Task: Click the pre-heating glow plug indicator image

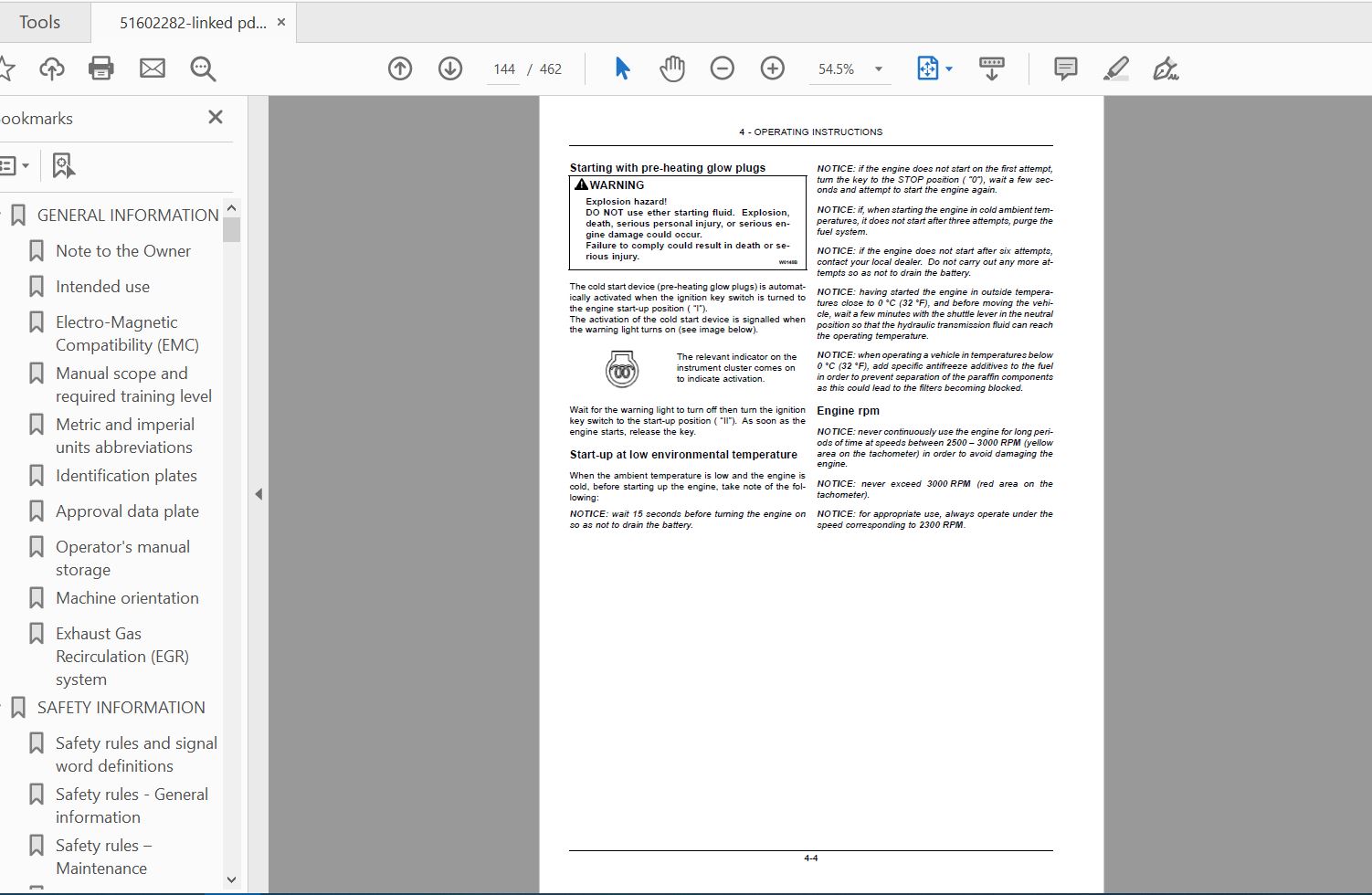Action: coord(622,370)
